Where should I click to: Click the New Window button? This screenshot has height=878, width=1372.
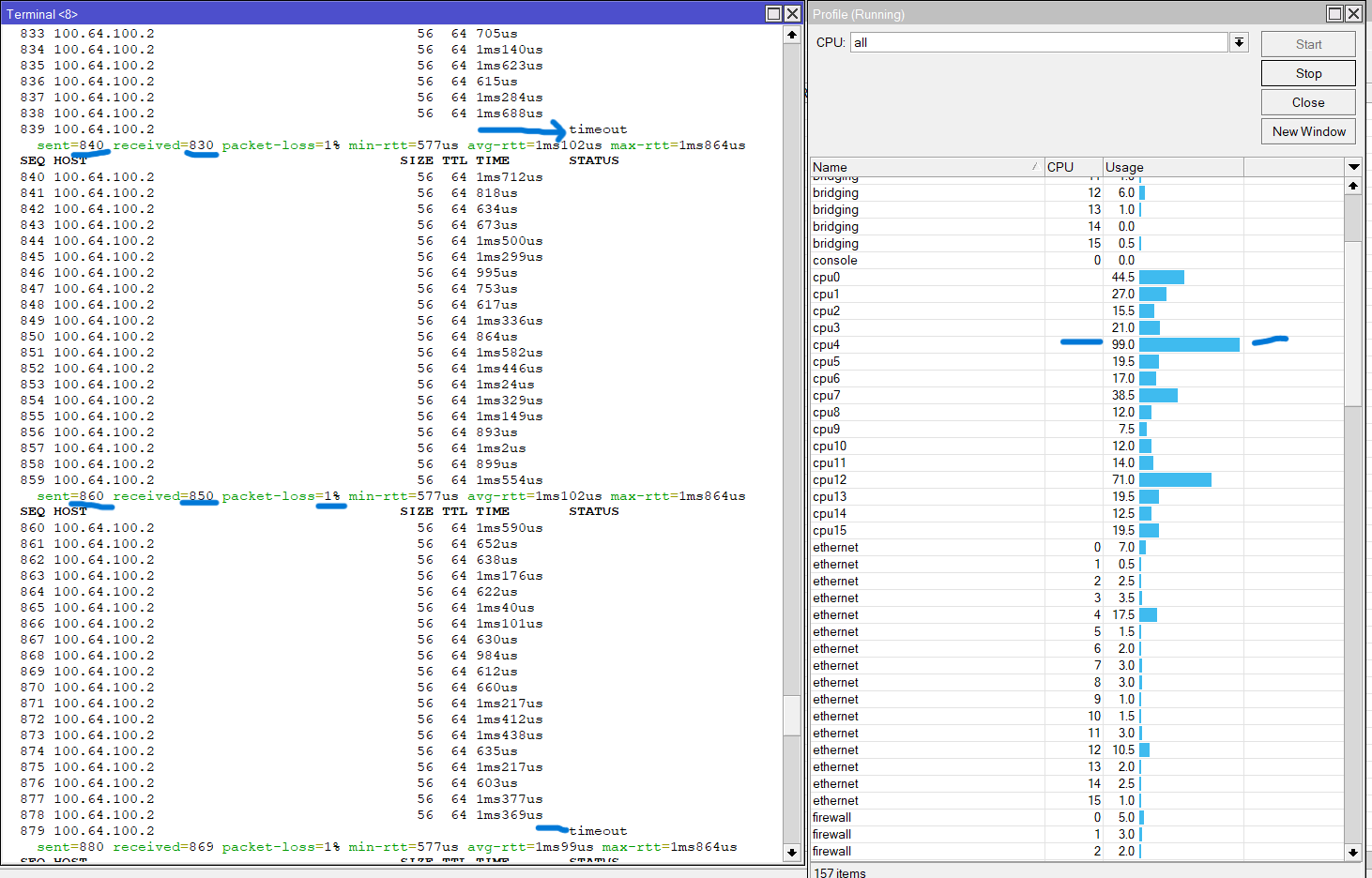(x=1308, y=131)
